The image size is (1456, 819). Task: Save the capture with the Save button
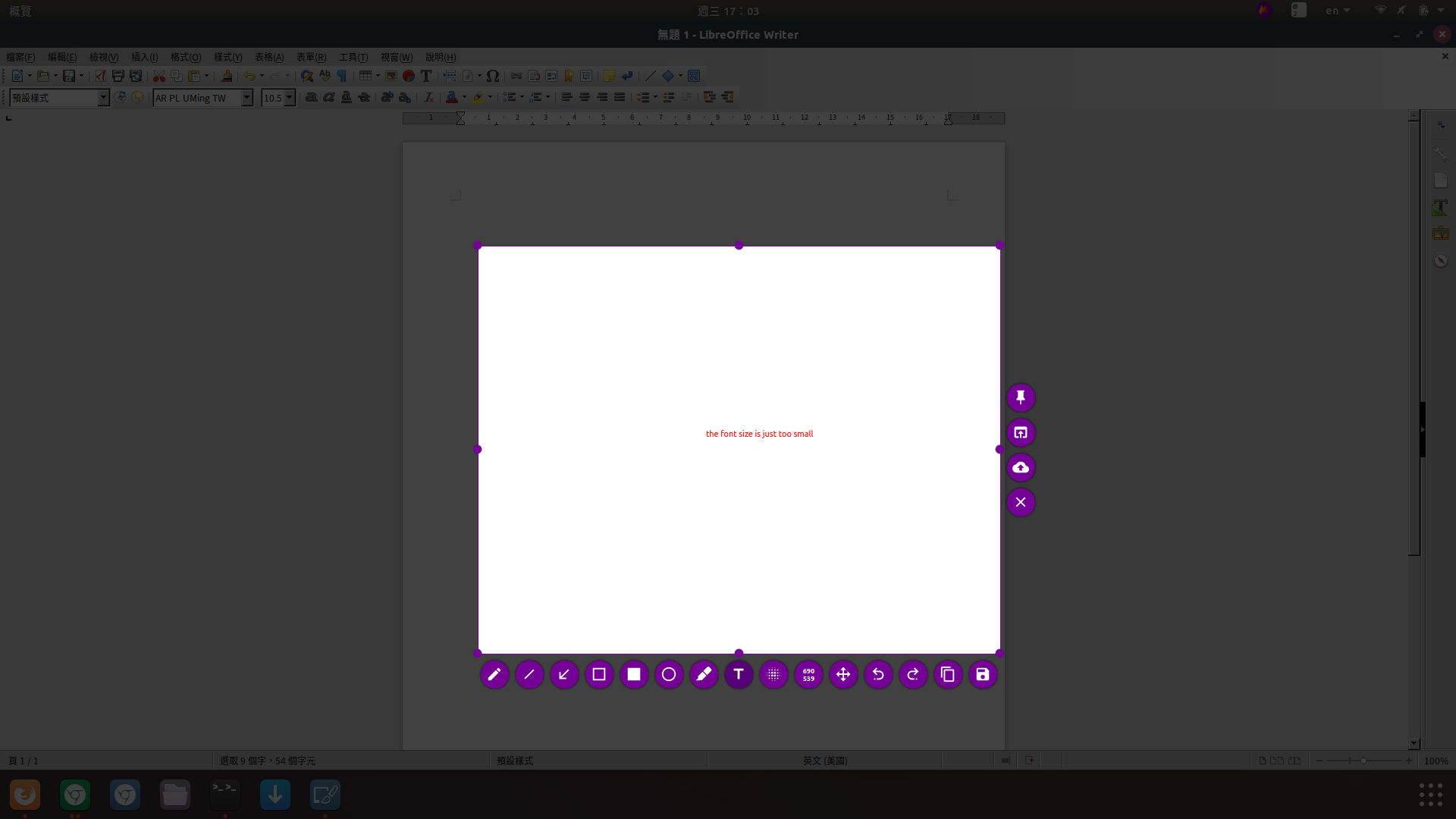[x=983, y=674]
